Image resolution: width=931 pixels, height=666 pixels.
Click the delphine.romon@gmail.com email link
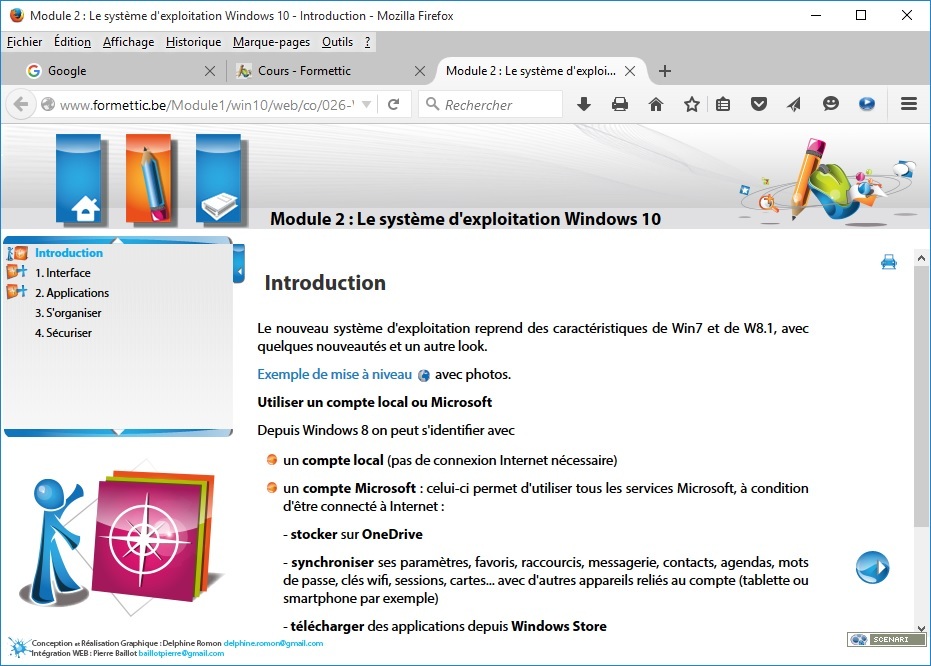coord(273,643)
